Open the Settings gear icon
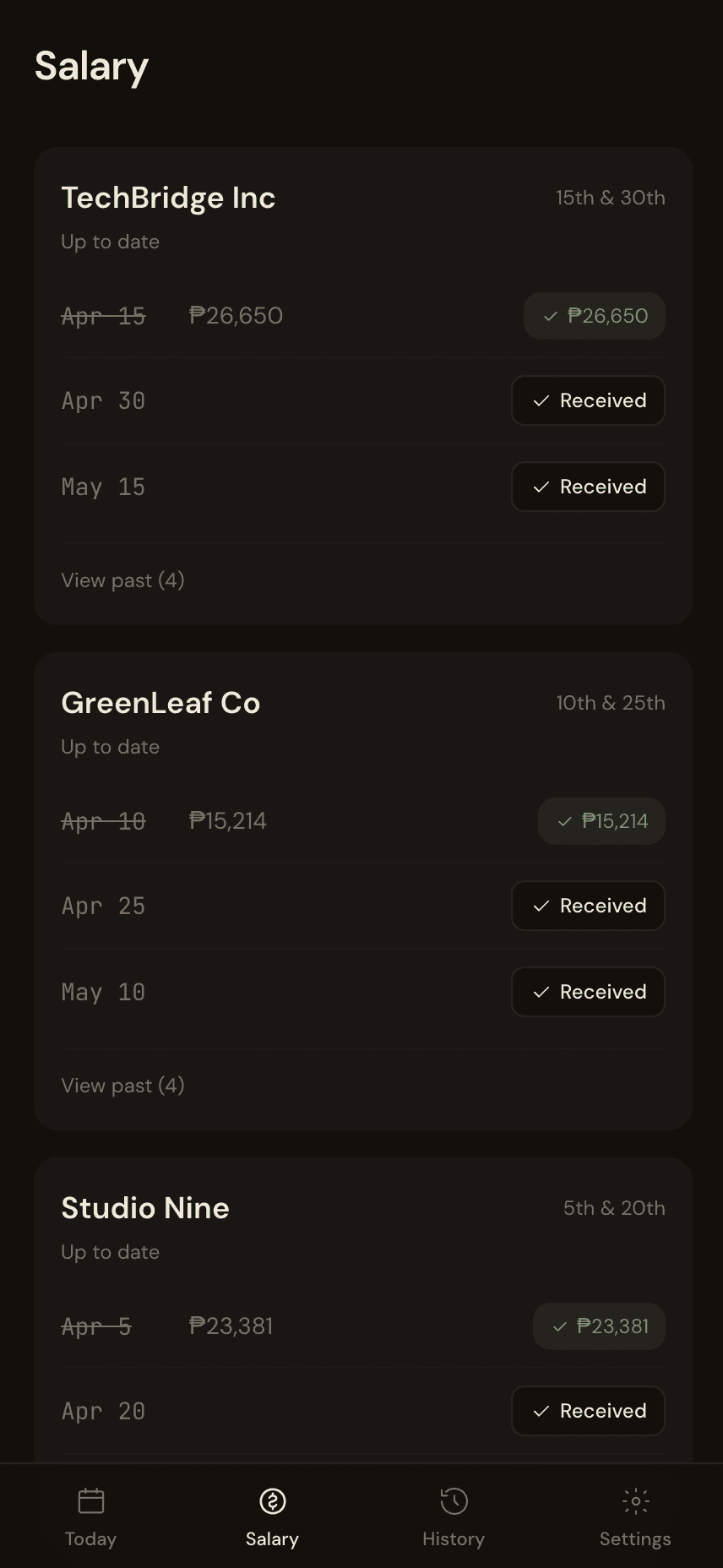The height and width of the screenshot is (1568, 723). [635, 1501]
